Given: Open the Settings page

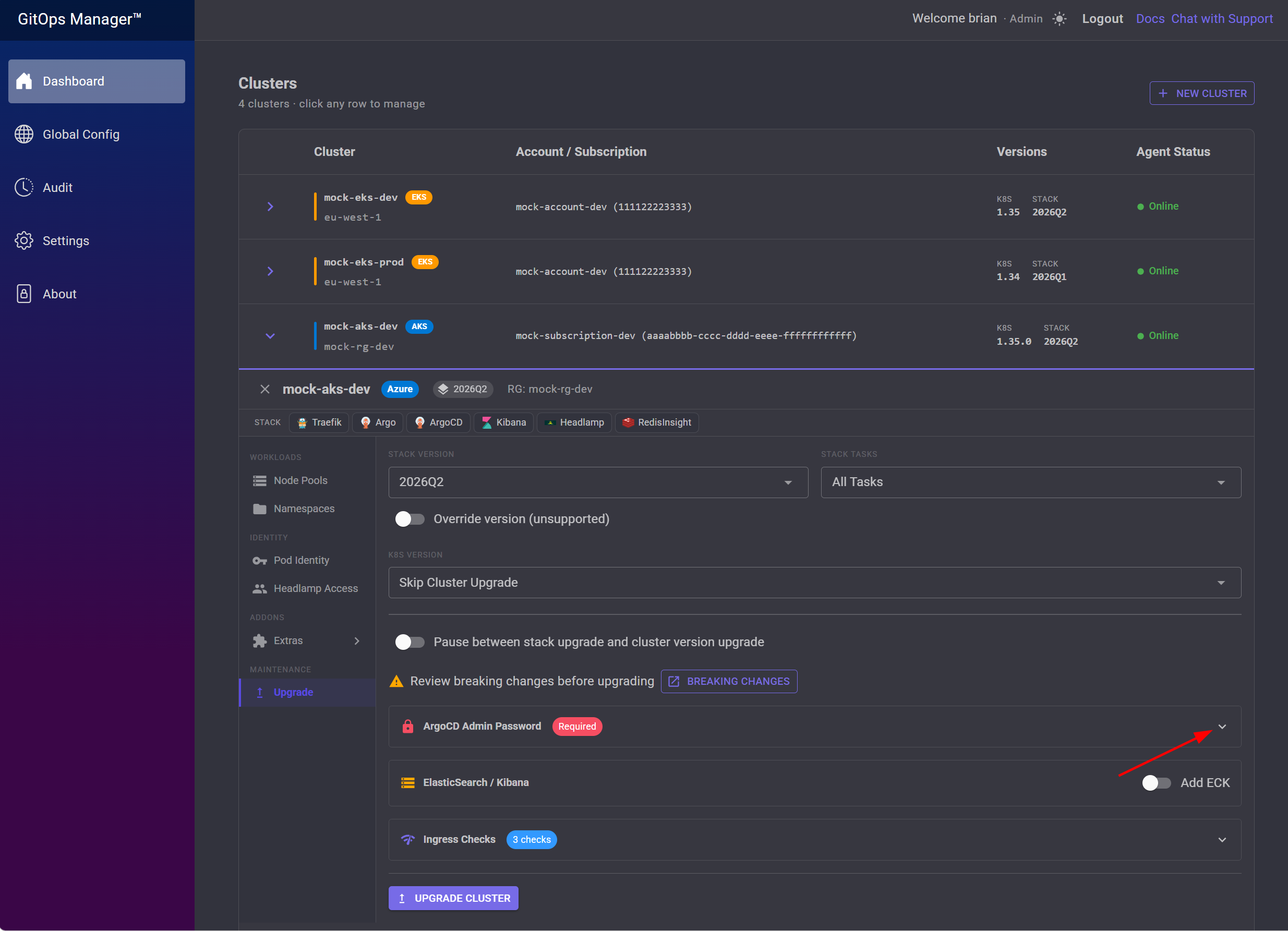Looking at the screenshot, I should tap(97, 240).
